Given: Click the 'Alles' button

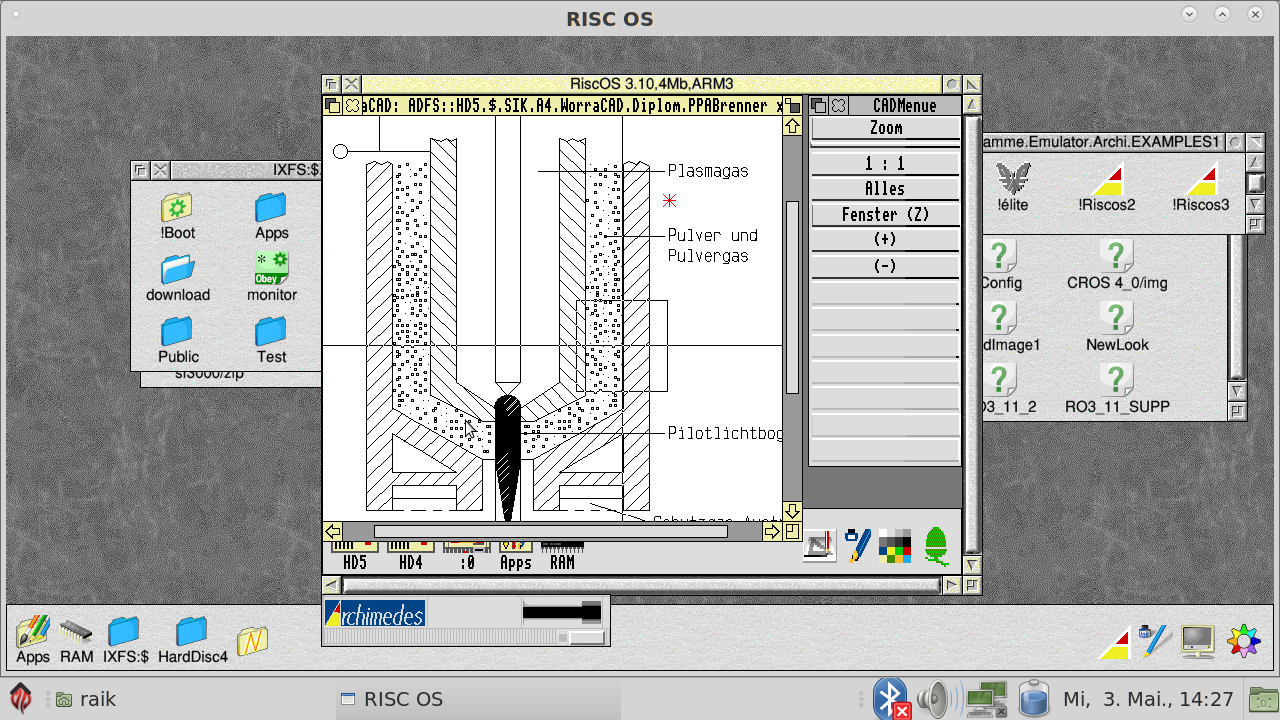Looking at the screenshot, I should 885,188.
